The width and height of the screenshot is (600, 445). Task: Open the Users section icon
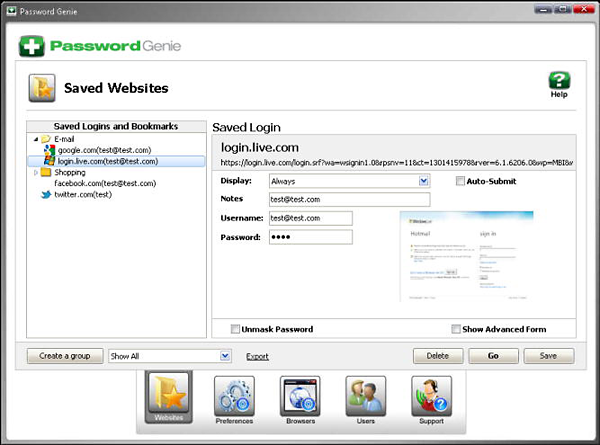coord(365,396)
